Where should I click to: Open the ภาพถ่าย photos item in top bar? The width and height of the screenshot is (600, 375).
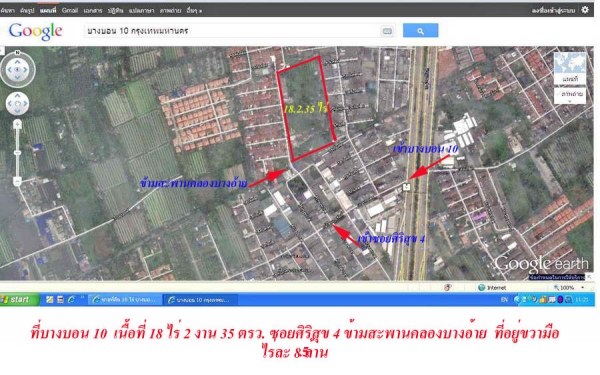point(170,10)
